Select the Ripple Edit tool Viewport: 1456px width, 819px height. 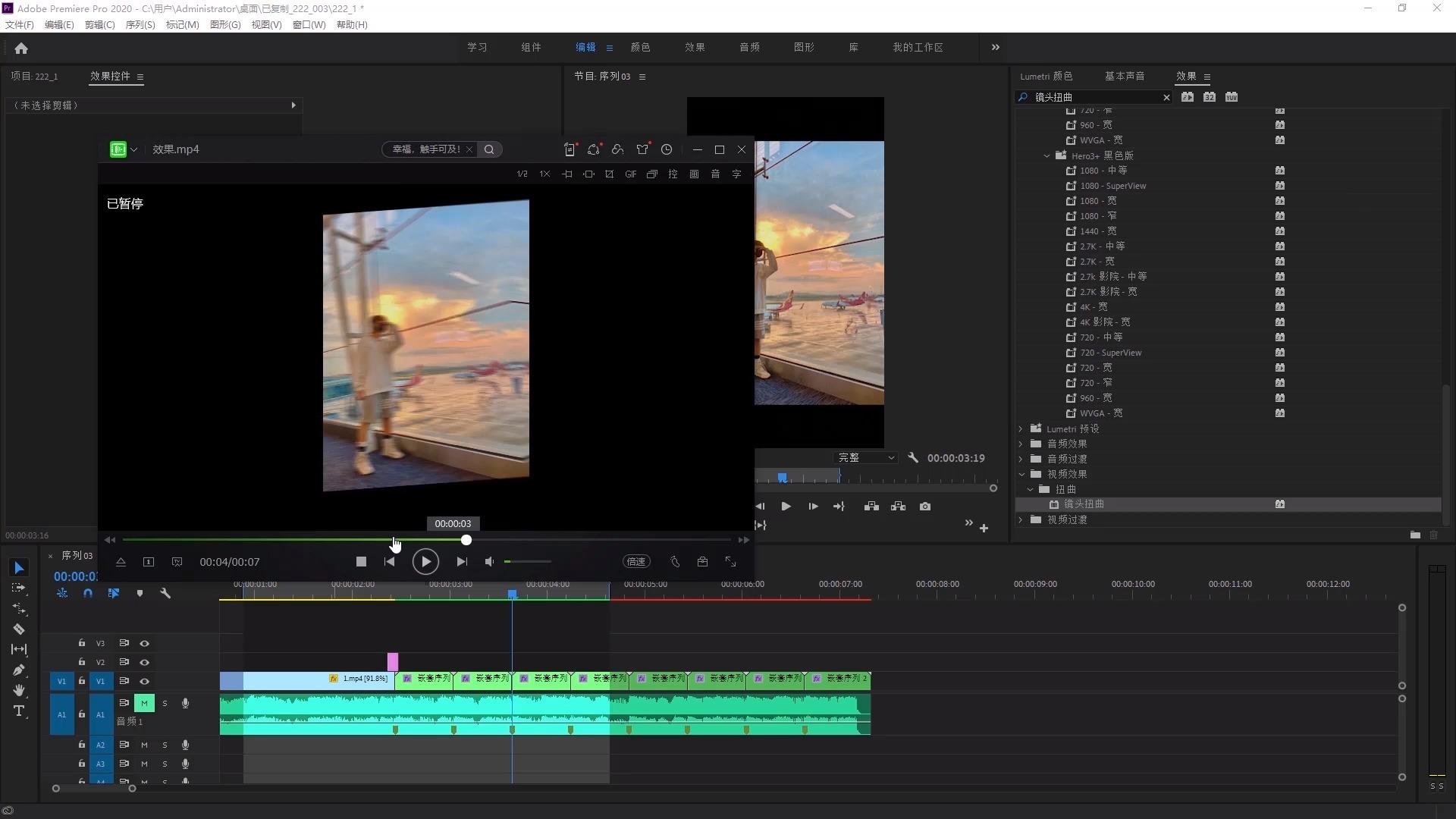click(x=19, y=609)
